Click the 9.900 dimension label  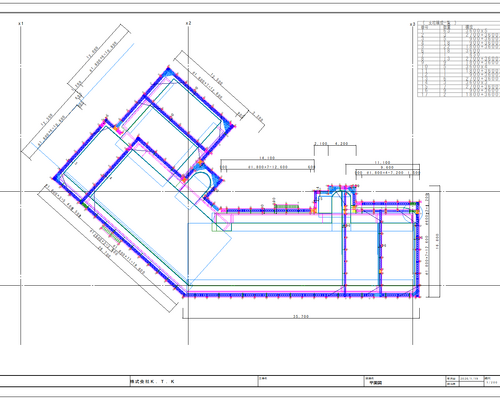(388, 168)
